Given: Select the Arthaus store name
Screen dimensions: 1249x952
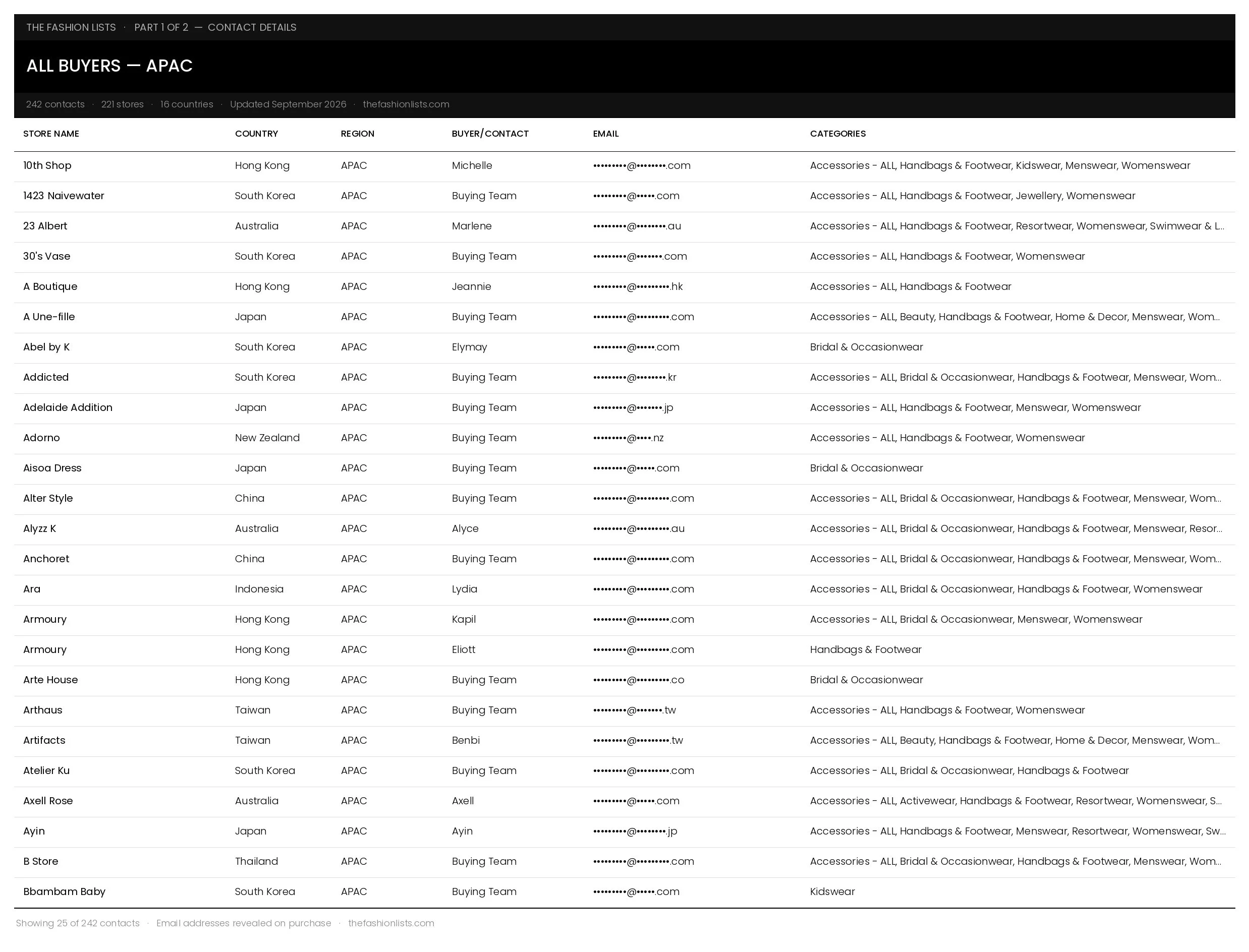Looking at the screenshot, I should [42, 710].
